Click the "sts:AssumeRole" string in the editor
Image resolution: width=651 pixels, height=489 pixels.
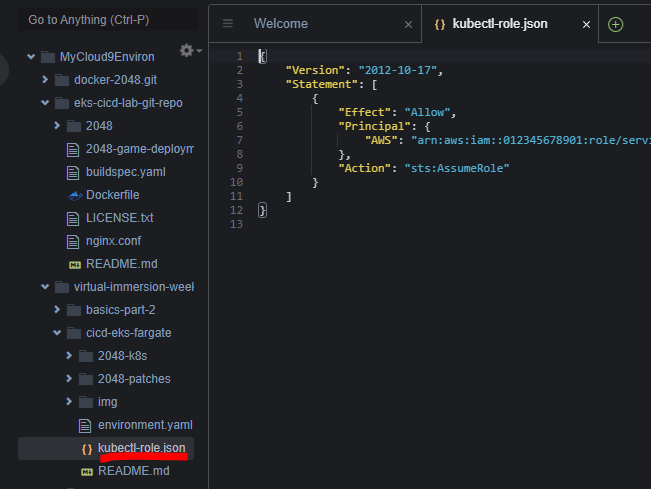click(x=457, y=168)
